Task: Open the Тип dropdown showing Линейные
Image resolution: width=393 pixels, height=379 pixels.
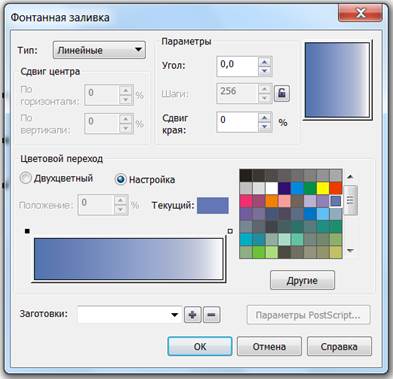Action: pyautogui.click(x=99, y=50)
